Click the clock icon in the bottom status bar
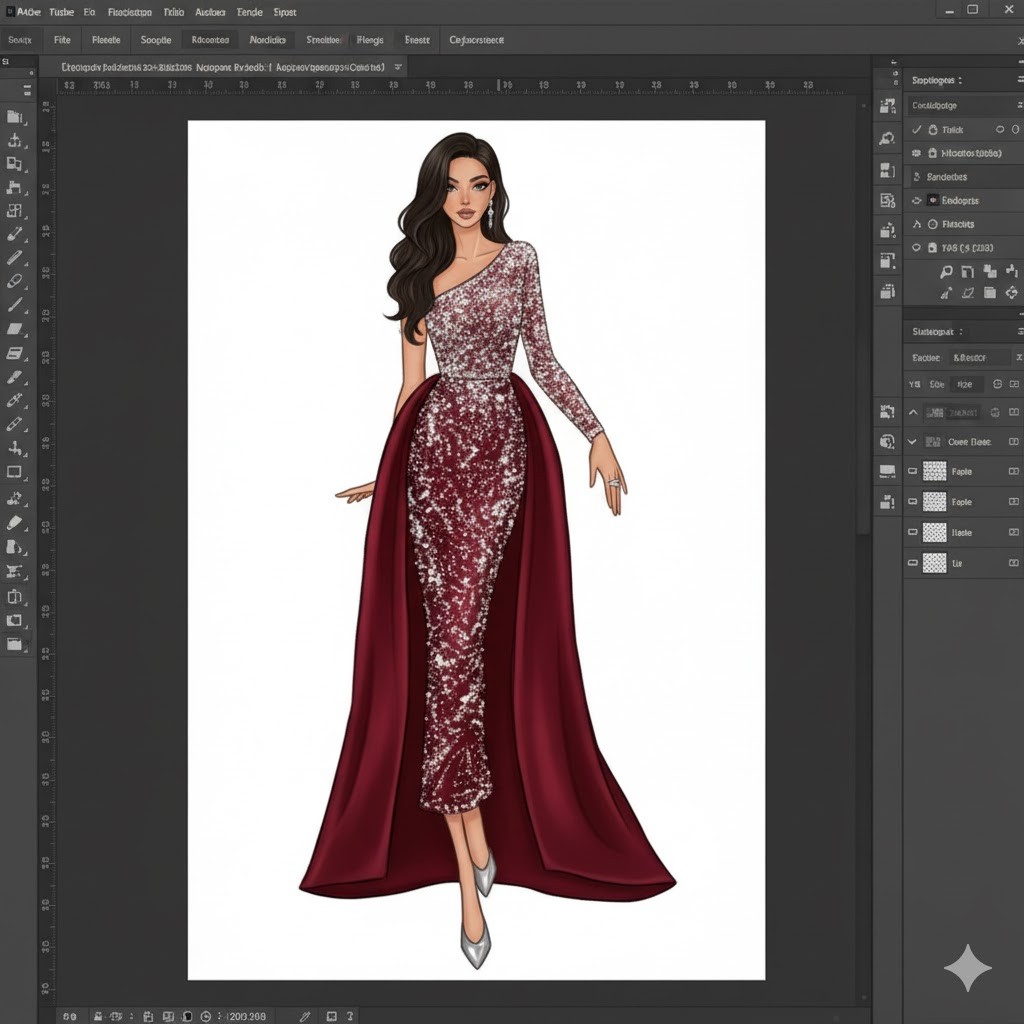Image resolution: width=1024 pixels, height=1024 pixels. [x=206, y=1016]
